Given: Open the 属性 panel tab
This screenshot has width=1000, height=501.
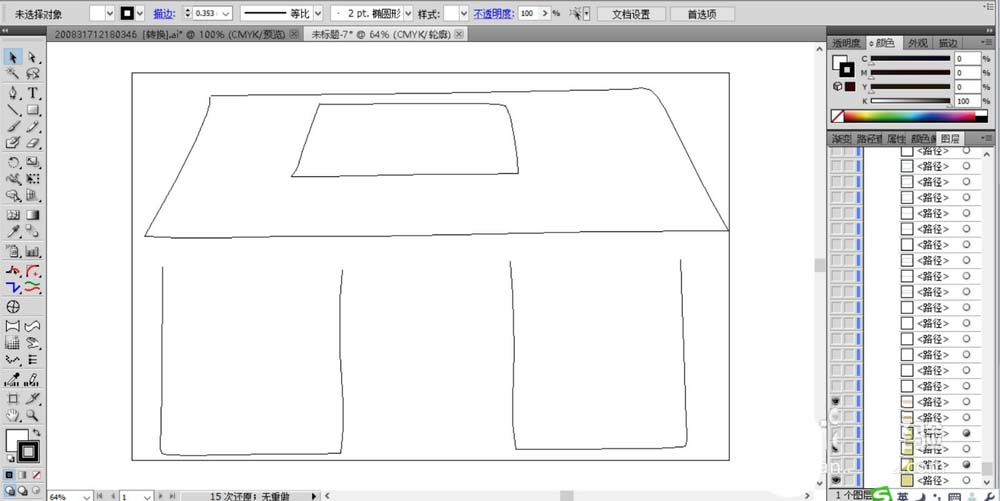Looking at the screenshot, I should pyautogui.click(x=896, y=138).
